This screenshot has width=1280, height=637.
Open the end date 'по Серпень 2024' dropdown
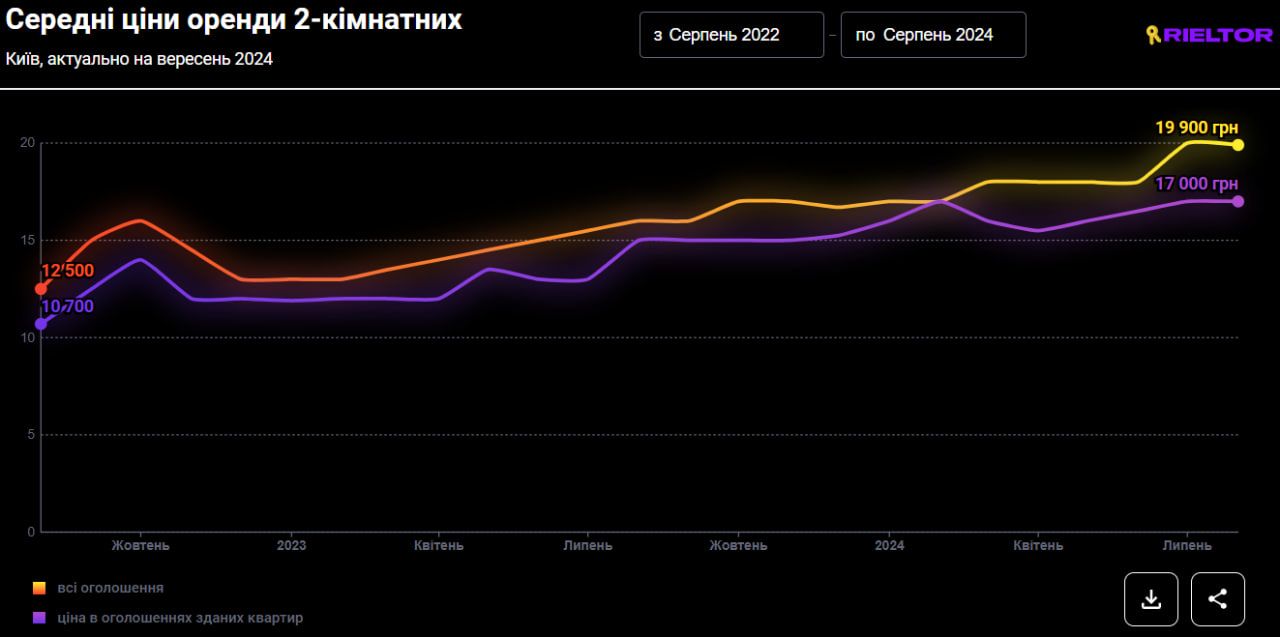(x=933, y=35)
